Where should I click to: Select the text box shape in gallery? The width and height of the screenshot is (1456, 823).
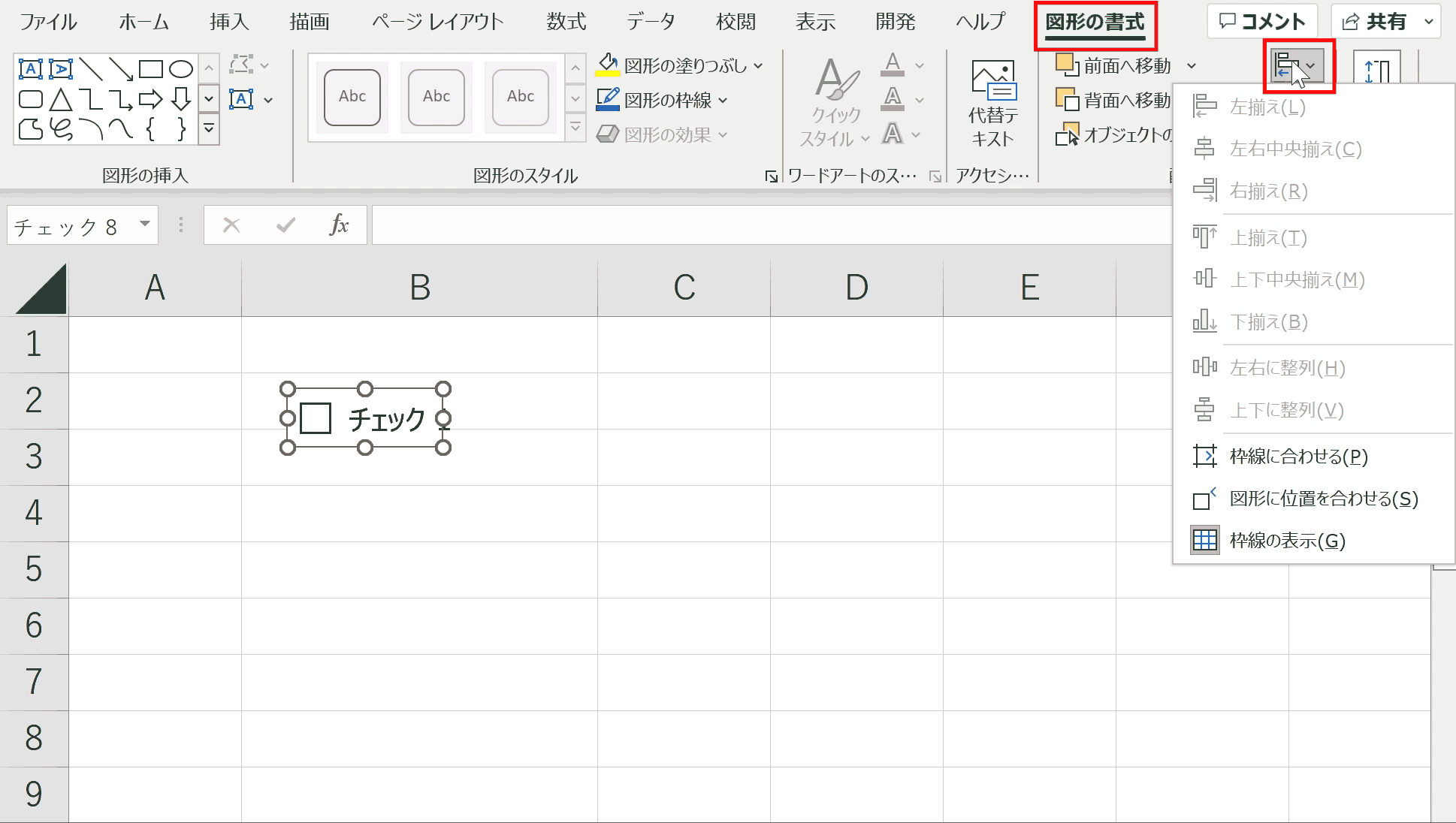pos(30,69)
